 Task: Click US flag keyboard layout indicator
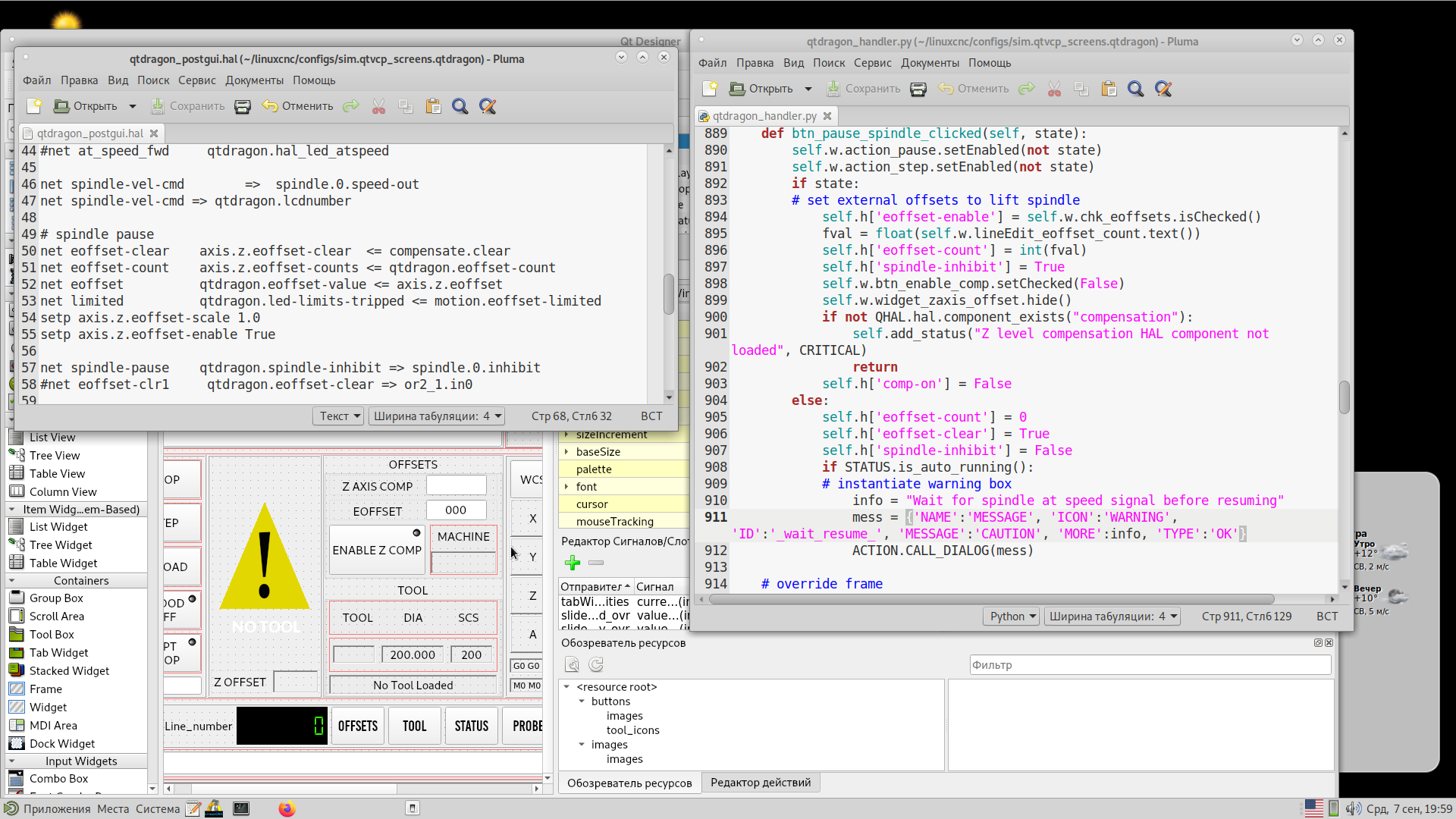click(x=1314, y=808)
